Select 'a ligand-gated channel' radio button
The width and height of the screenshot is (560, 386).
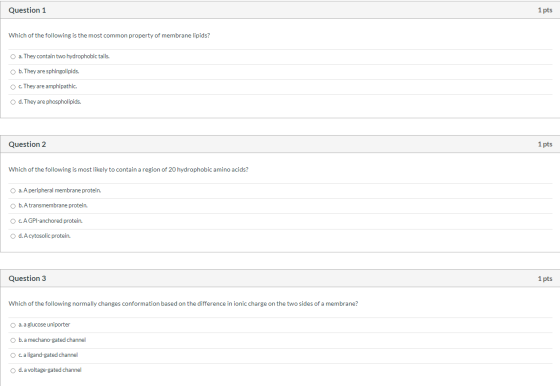13,355
